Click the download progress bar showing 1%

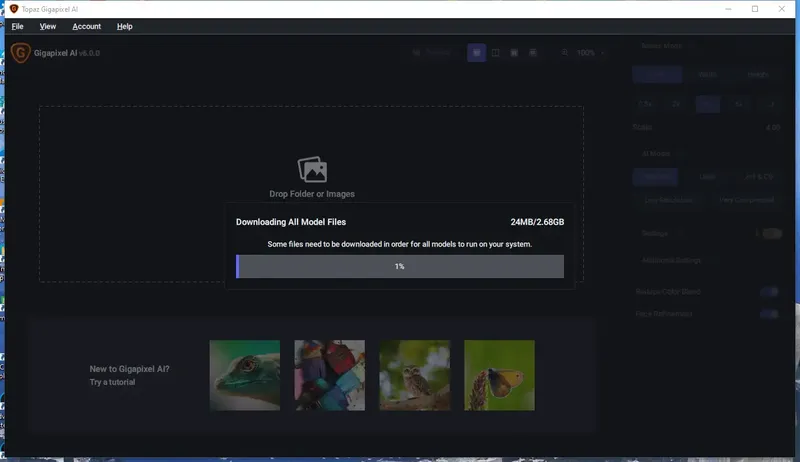click(400, 266)
